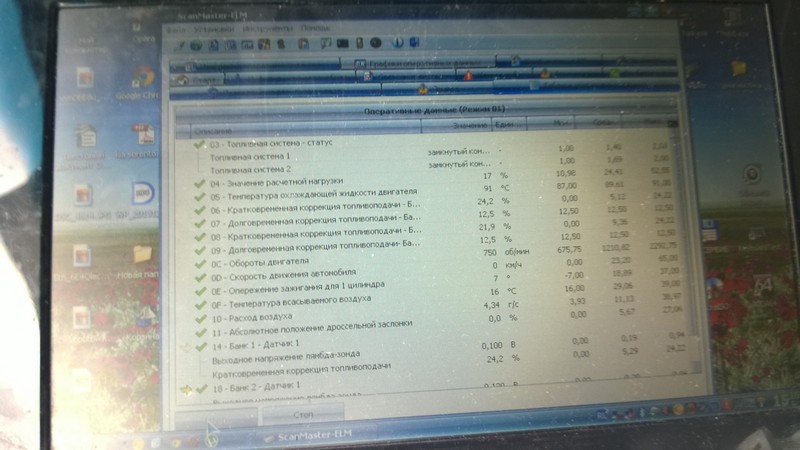Image resolution: width=800 pixels, height=450 pixels.
Task: Click the red warning triangle tab icon
Action: pos(468,77)
